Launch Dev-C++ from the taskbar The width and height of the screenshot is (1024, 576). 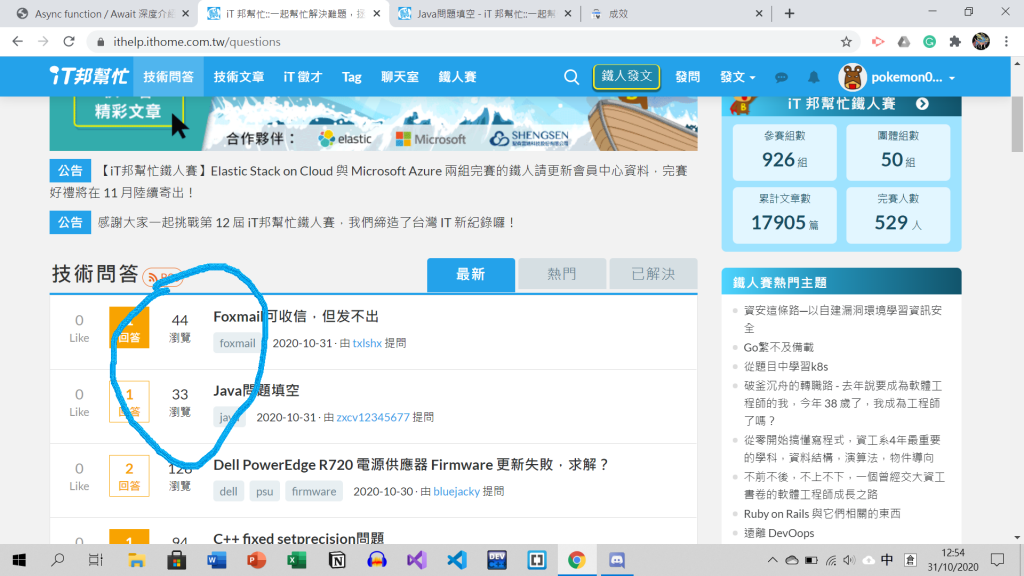497,560
